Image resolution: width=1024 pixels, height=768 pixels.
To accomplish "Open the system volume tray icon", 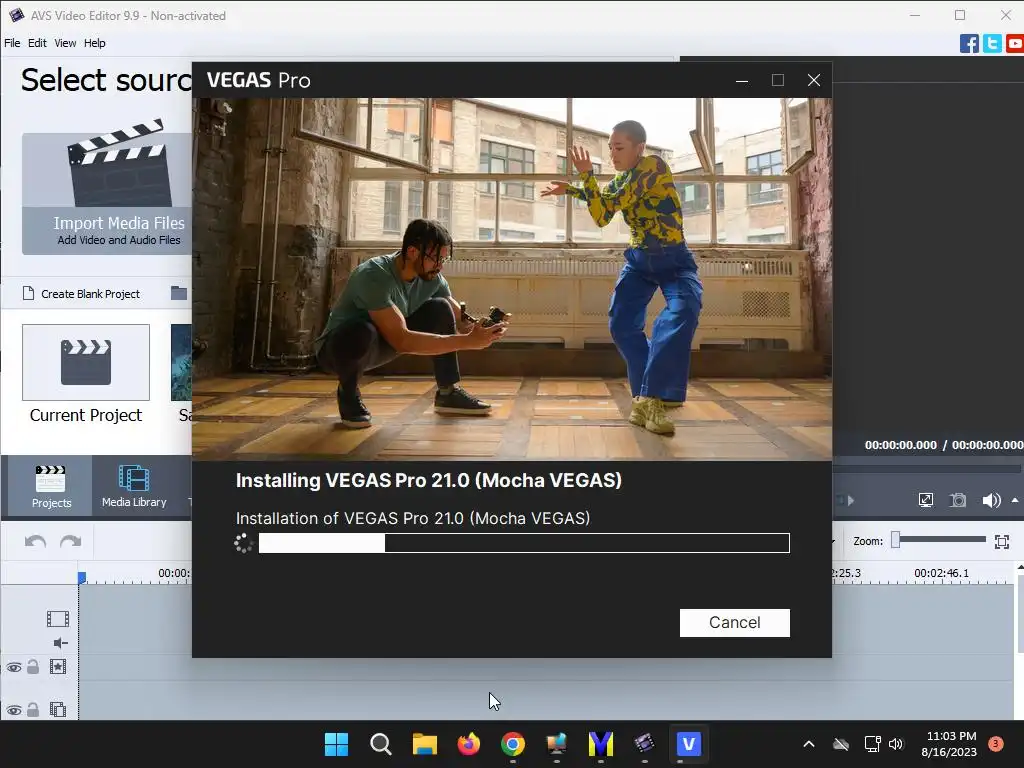I will click(x=895, y=744).
